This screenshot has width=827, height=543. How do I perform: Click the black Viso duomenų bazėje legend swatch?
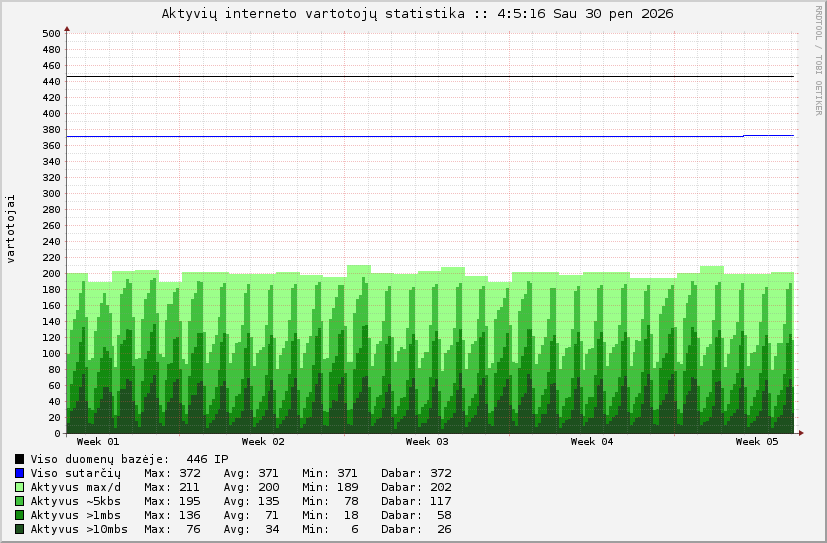click(19, 459)
